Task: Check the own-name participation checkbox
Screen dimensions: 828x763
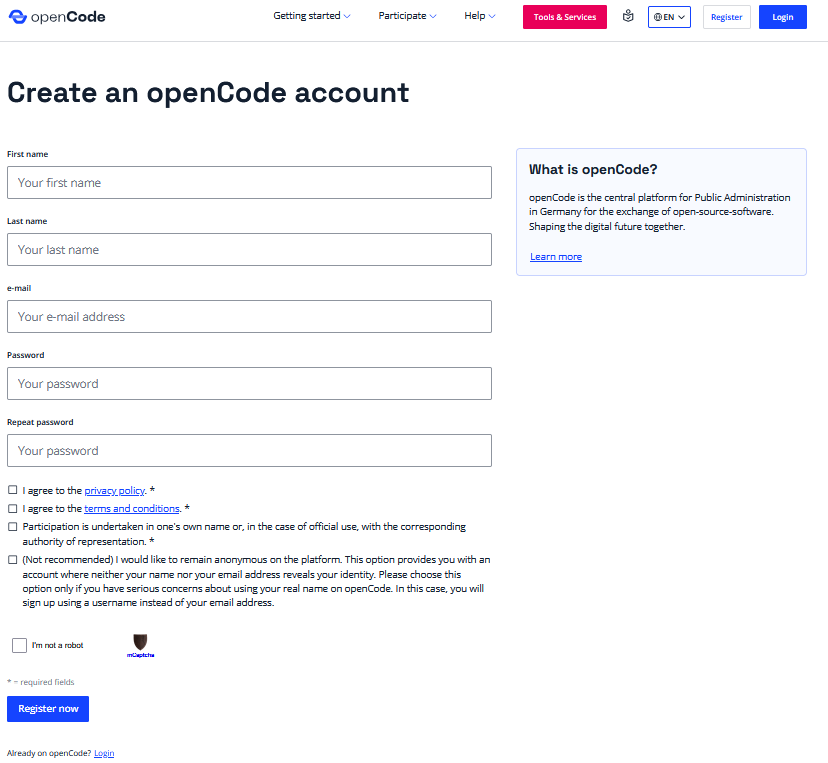Action: click(x=12, y=526)
